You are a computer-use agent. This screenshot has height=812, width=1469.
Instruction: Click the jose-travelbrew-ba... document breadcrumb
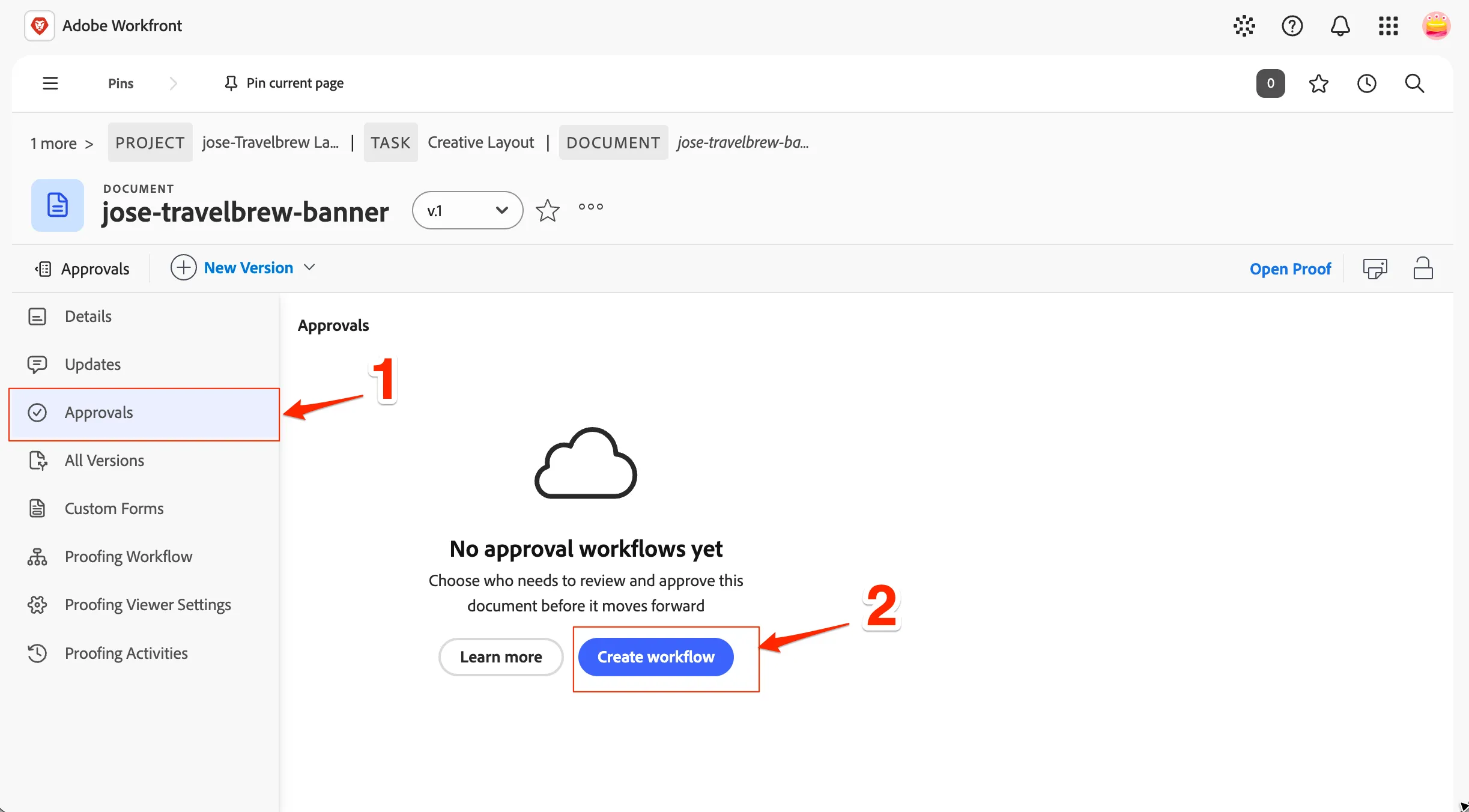coord(743,142)
